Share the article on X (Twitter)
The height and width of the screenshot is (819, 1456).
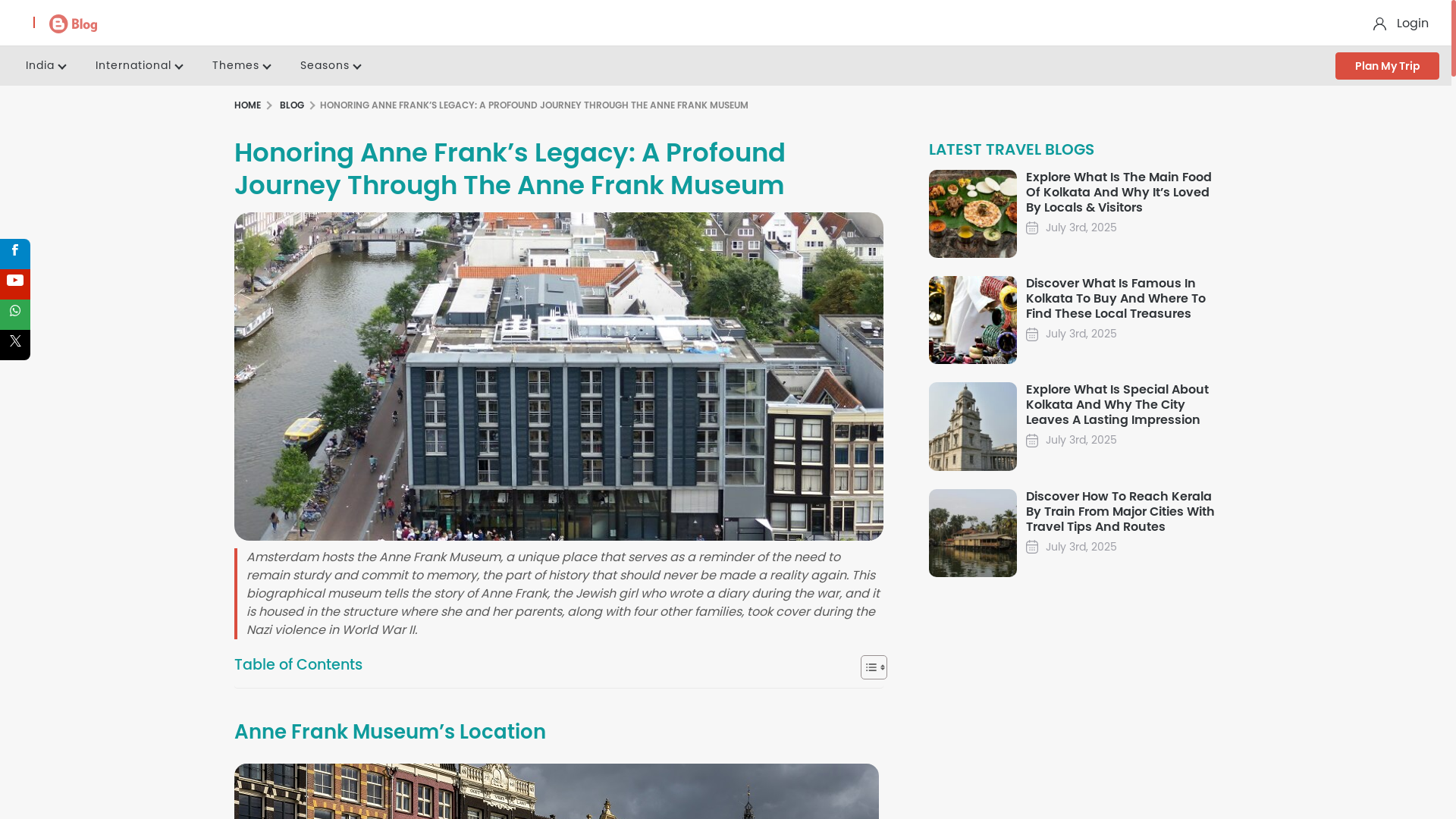(x=15, y=344)
